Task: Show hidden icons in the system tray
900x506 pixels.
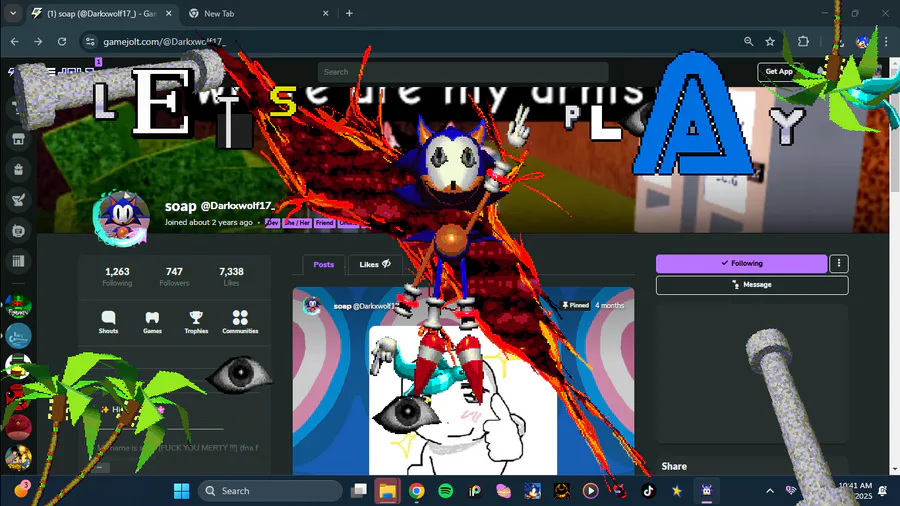Action: point(770,491)
